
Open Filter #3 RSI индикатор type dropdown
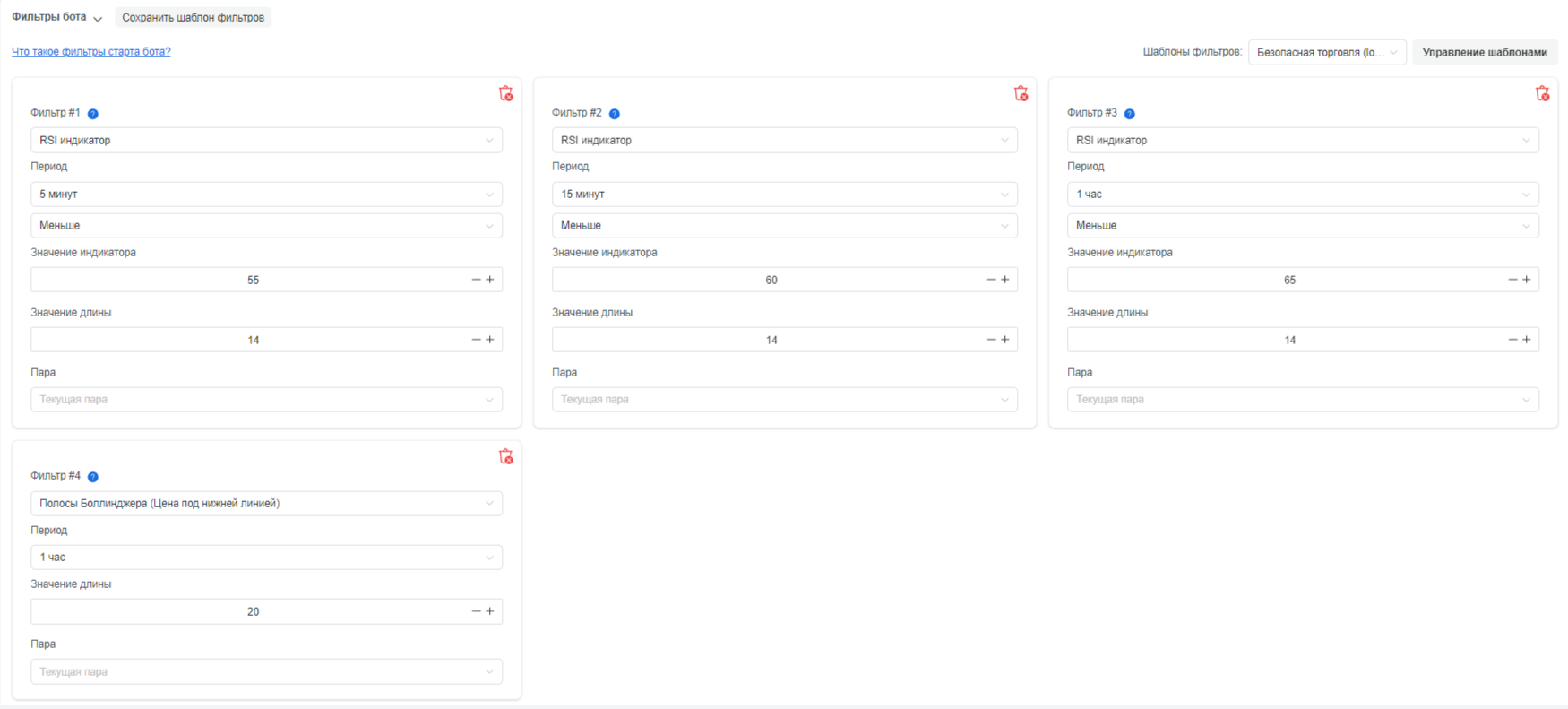1303,140
